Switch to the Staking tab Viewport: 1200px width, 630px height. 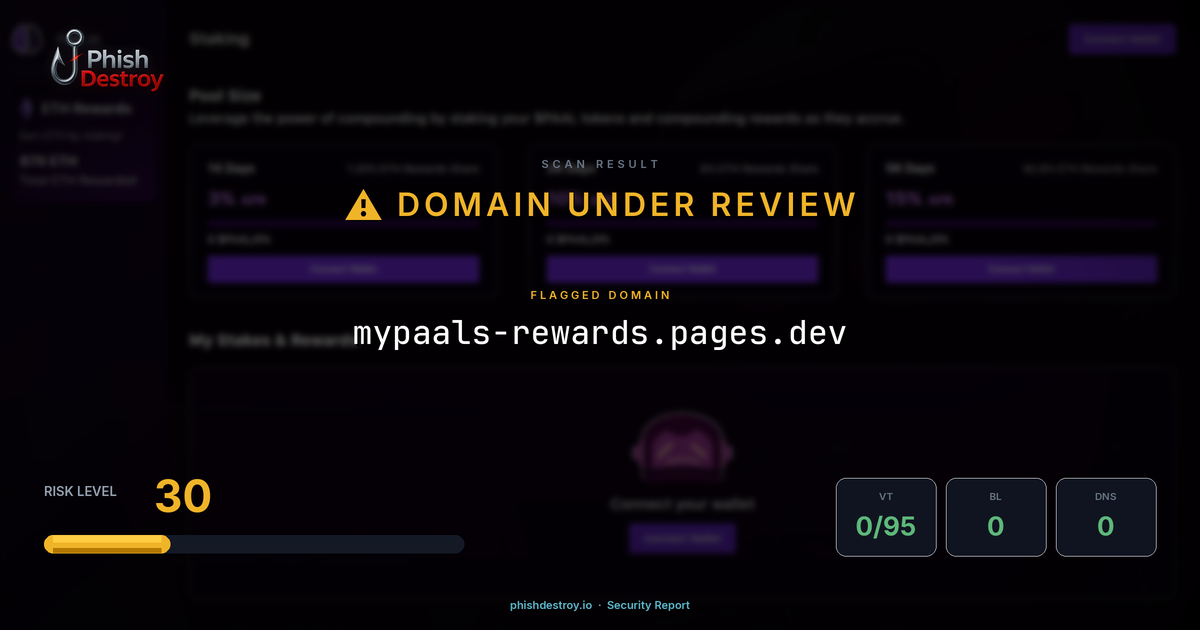point(219,39)
